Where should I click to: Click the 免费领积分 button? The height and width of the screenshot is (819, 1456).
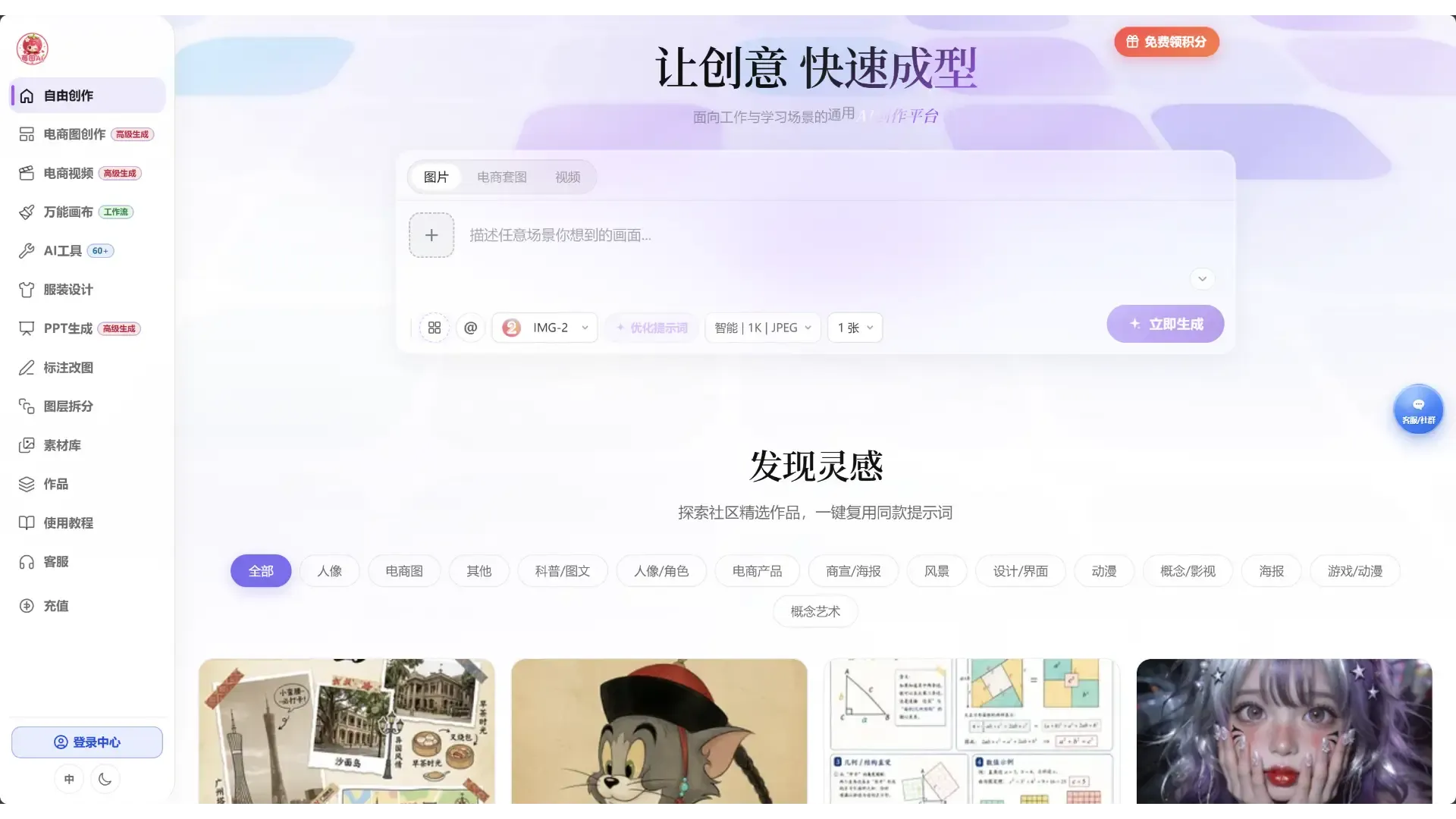tap(1166, 42)
